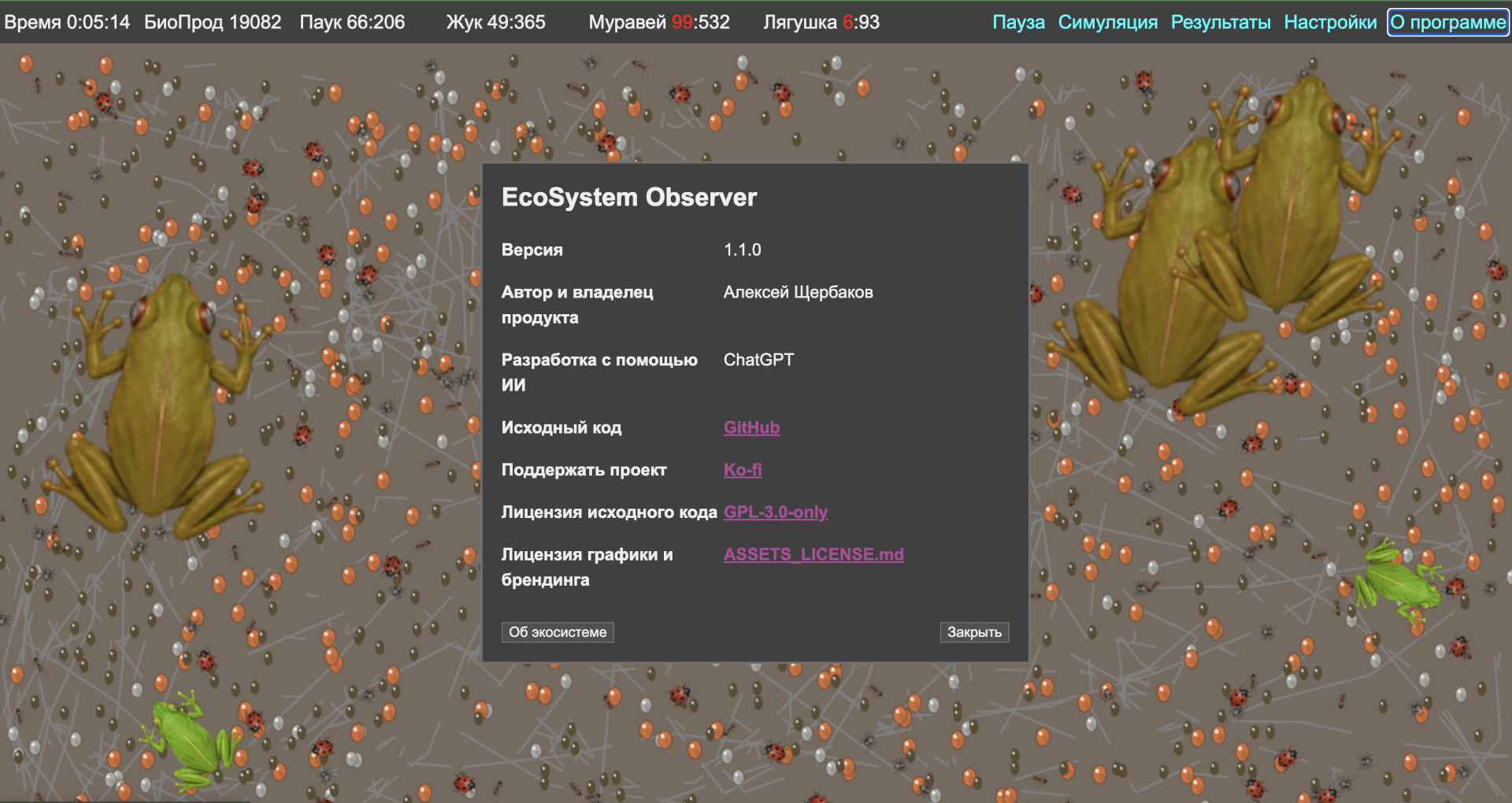
Task: Select the Паук 66:206 counter
Action: coord(352,22)
